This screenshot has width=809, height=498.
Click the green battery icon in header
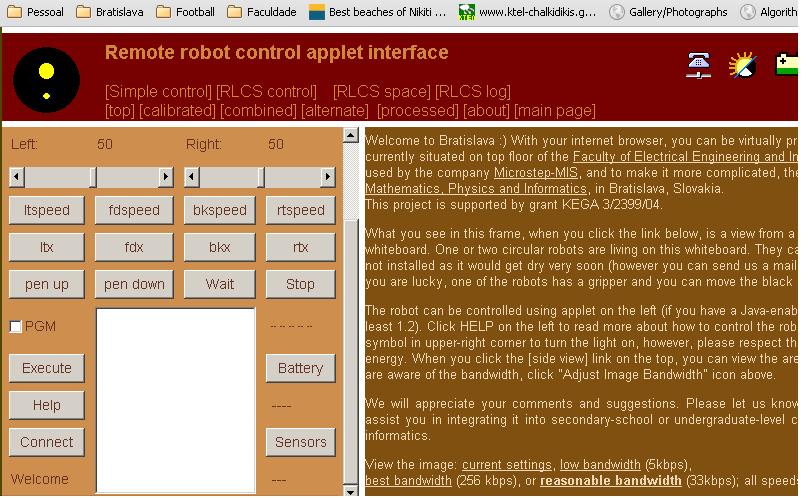point(787,65)
